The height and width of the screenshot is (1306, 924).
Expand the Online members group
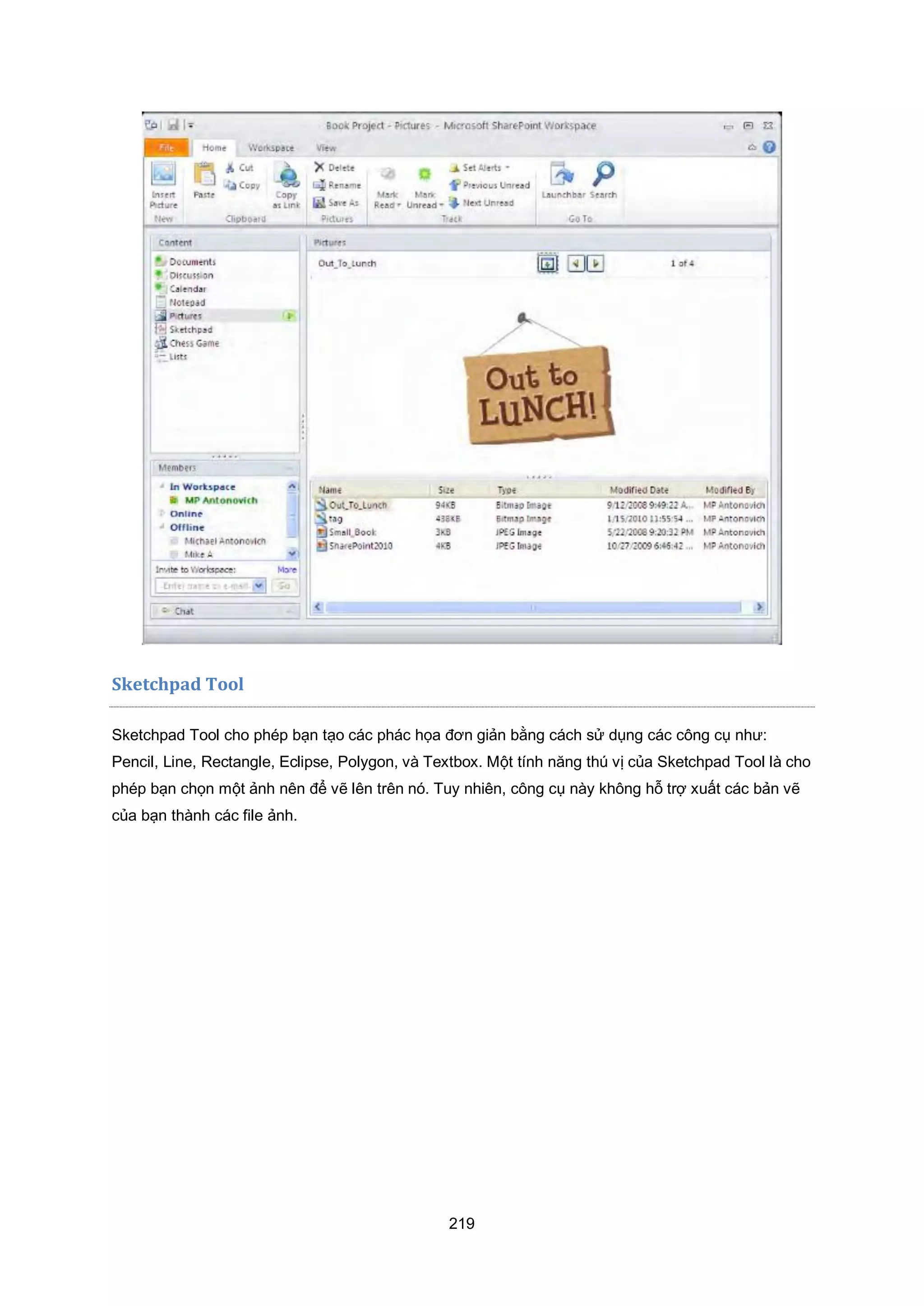point(162,513)
